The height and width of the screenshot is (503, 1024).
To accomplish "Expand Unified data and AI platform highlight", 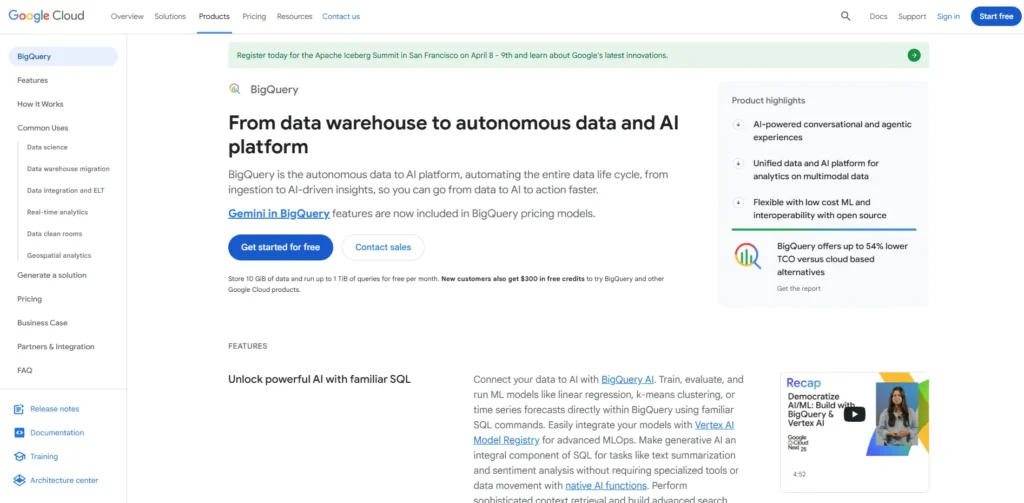I will click(739, 163).
